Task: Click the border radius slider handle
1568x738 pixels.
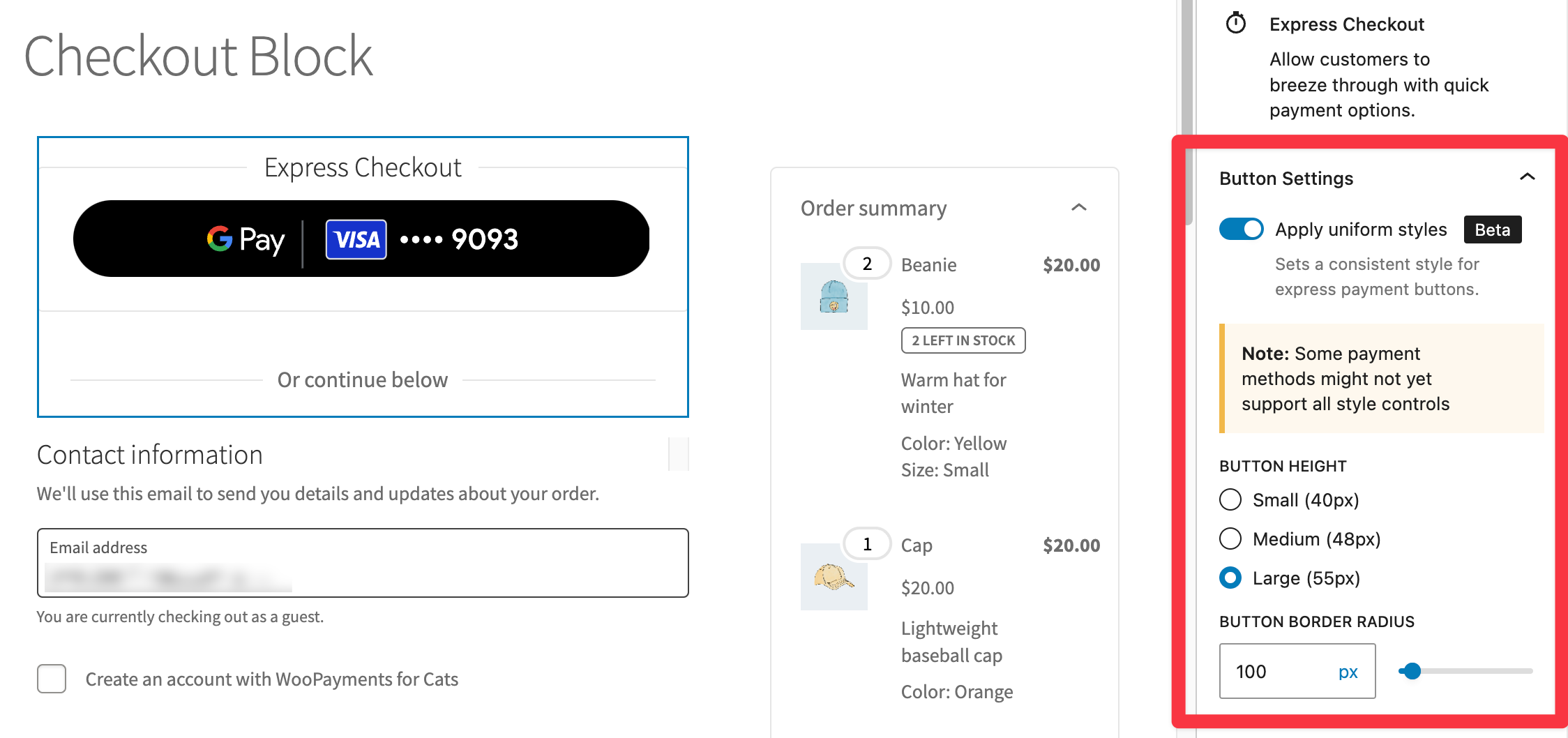Action: [1412, 671]
